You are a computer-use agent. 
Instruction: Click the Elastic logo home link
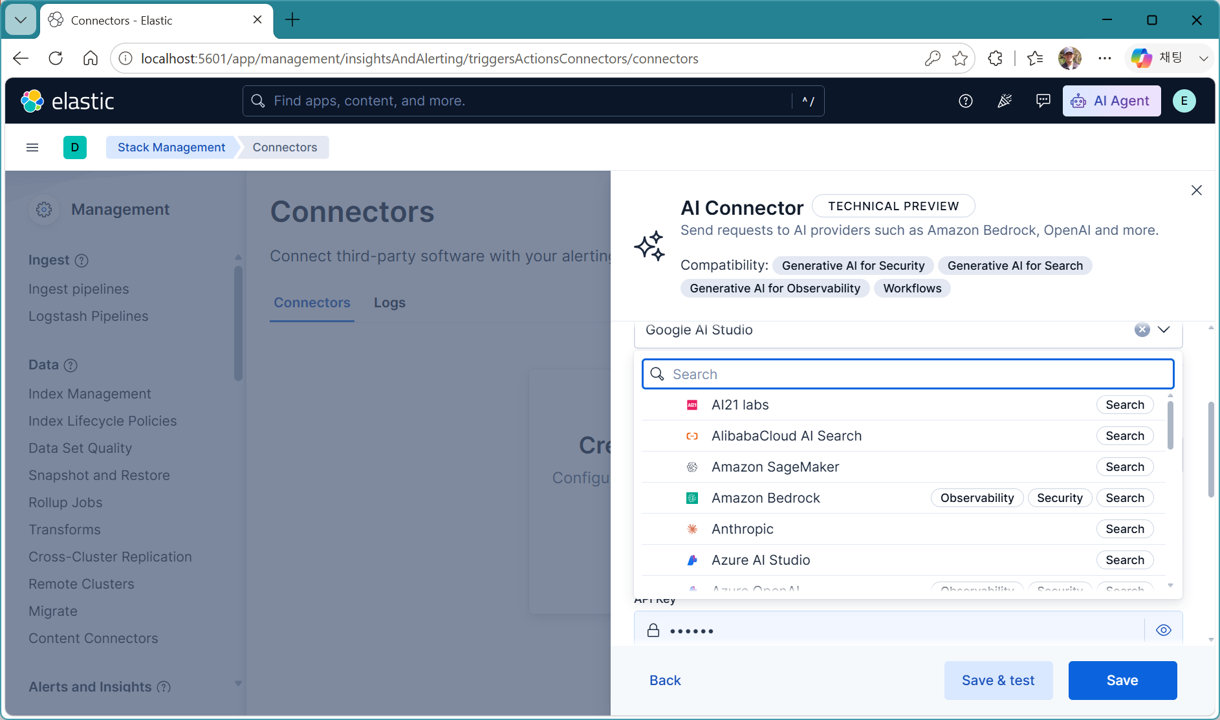(x=67, y=101)
